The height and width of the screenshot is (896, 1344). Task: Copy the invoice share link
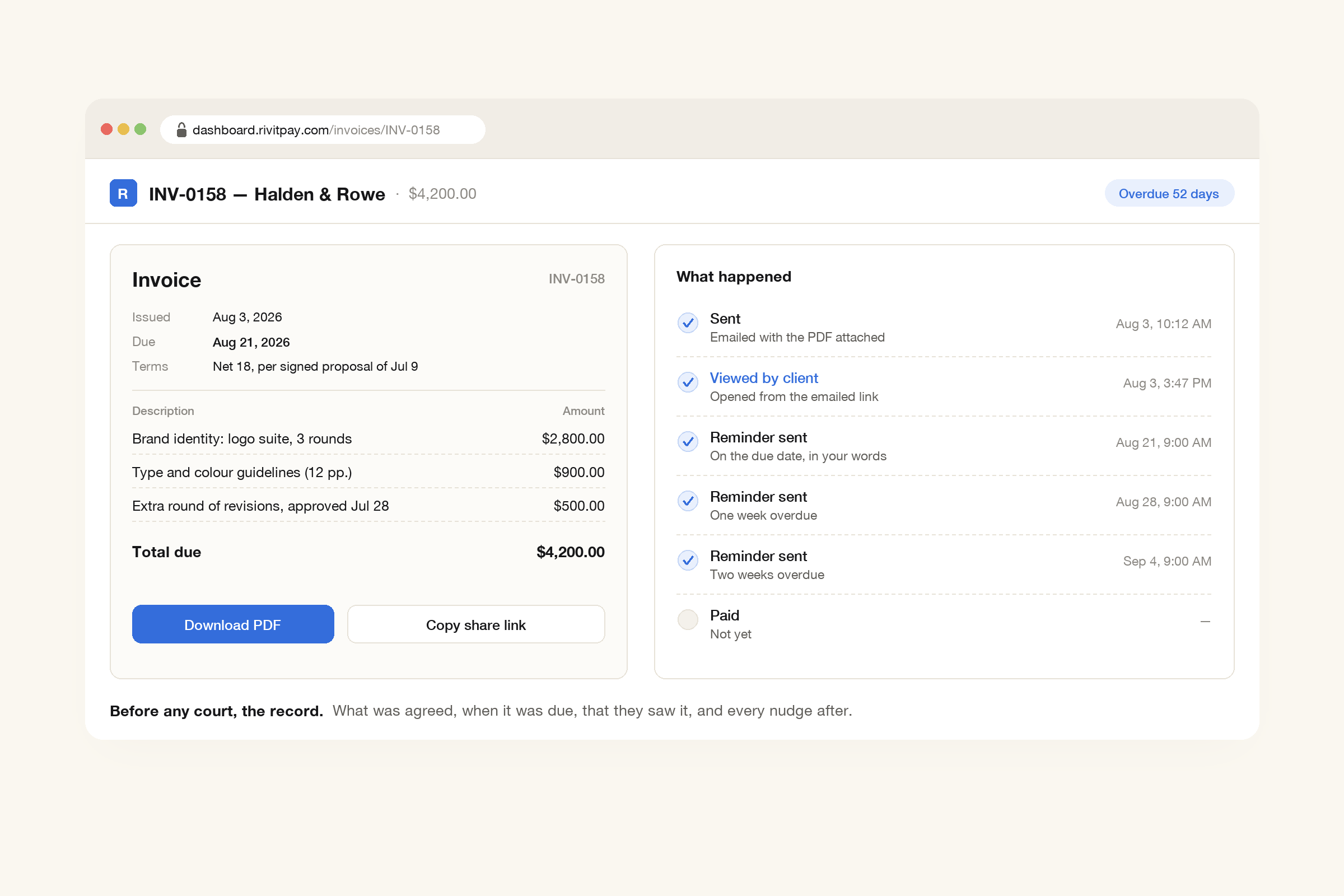pyautogui.click(x=476, y=624)
